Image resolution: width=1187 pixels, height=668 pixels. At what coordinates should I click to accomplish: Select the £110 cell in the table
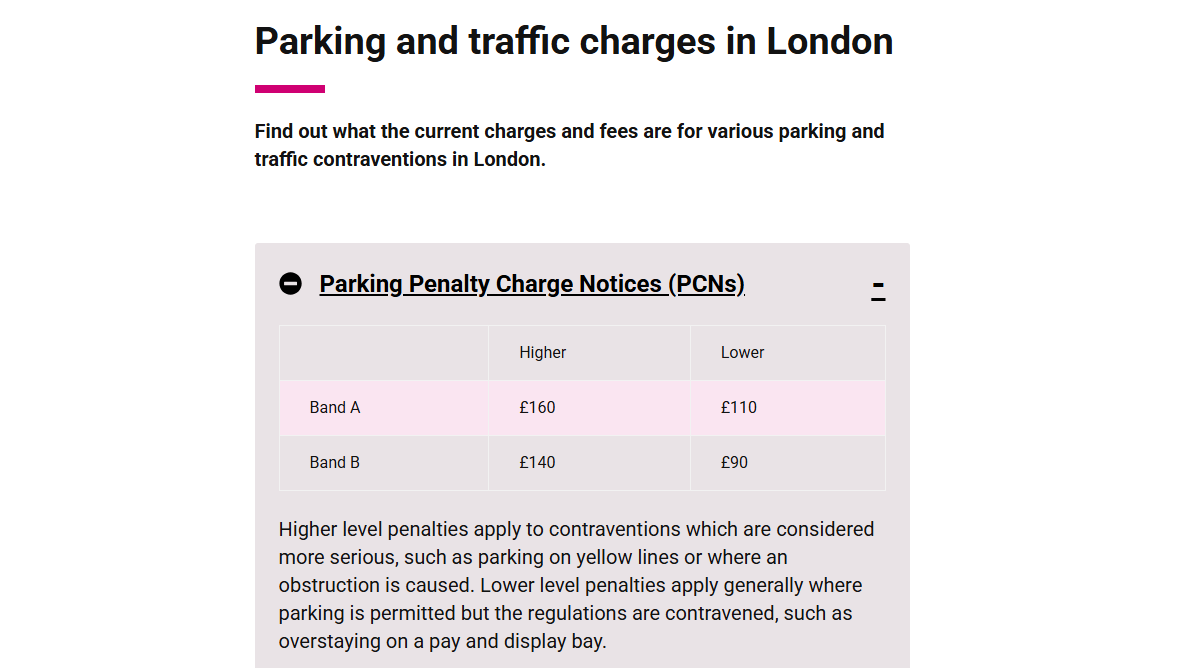739,407
